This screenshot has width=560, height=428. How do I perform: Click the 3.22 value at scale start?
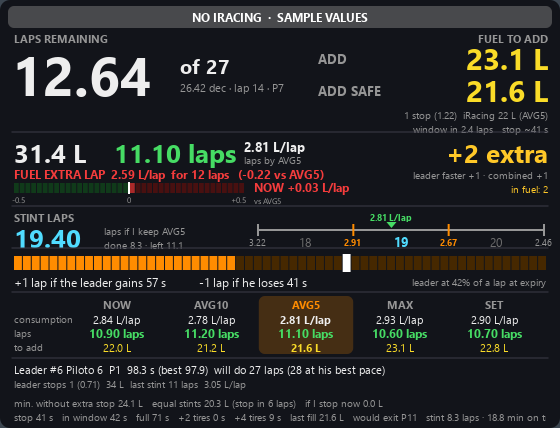(257, 243)
